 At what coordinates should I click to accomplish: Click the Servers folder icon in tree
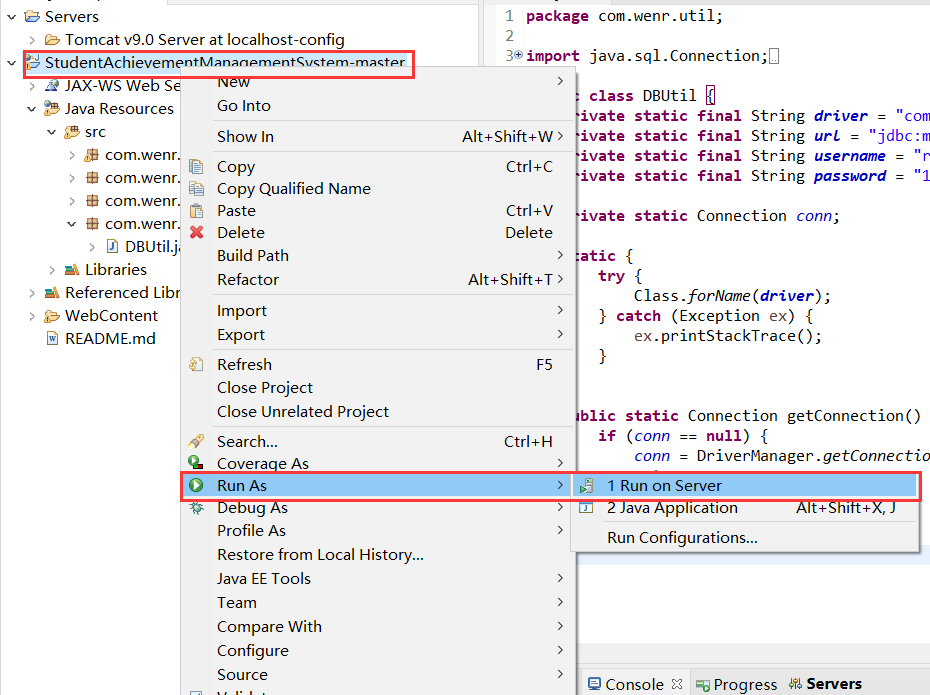[x=32, y=17]
